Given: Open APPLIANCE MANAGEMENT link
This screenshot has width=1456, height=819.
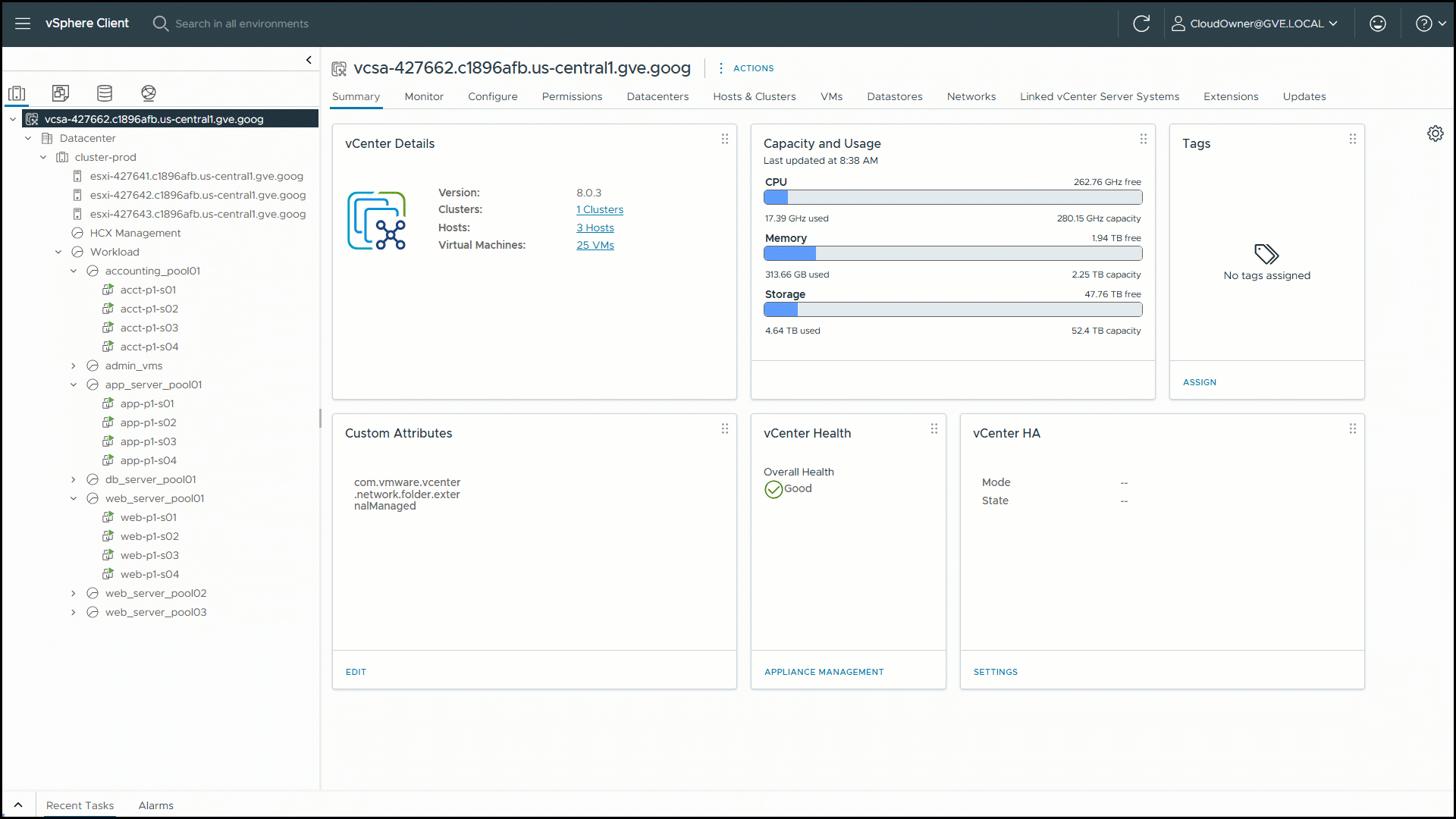Looking at the screenshot, I should point(824,672).
